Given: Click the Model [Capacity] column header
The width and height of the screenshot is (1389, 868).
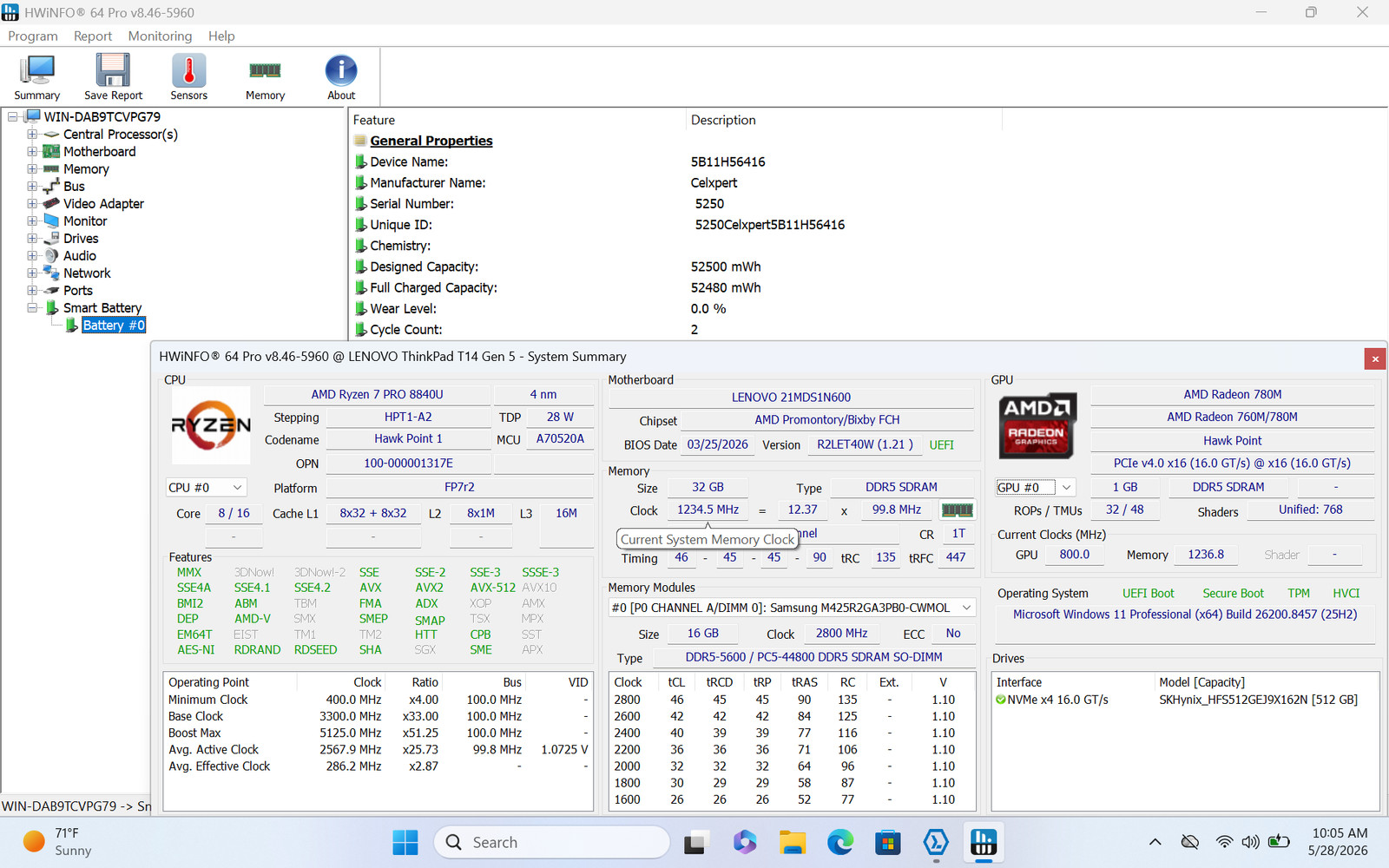Looking at the screenshot, I should click(1267, 682).
